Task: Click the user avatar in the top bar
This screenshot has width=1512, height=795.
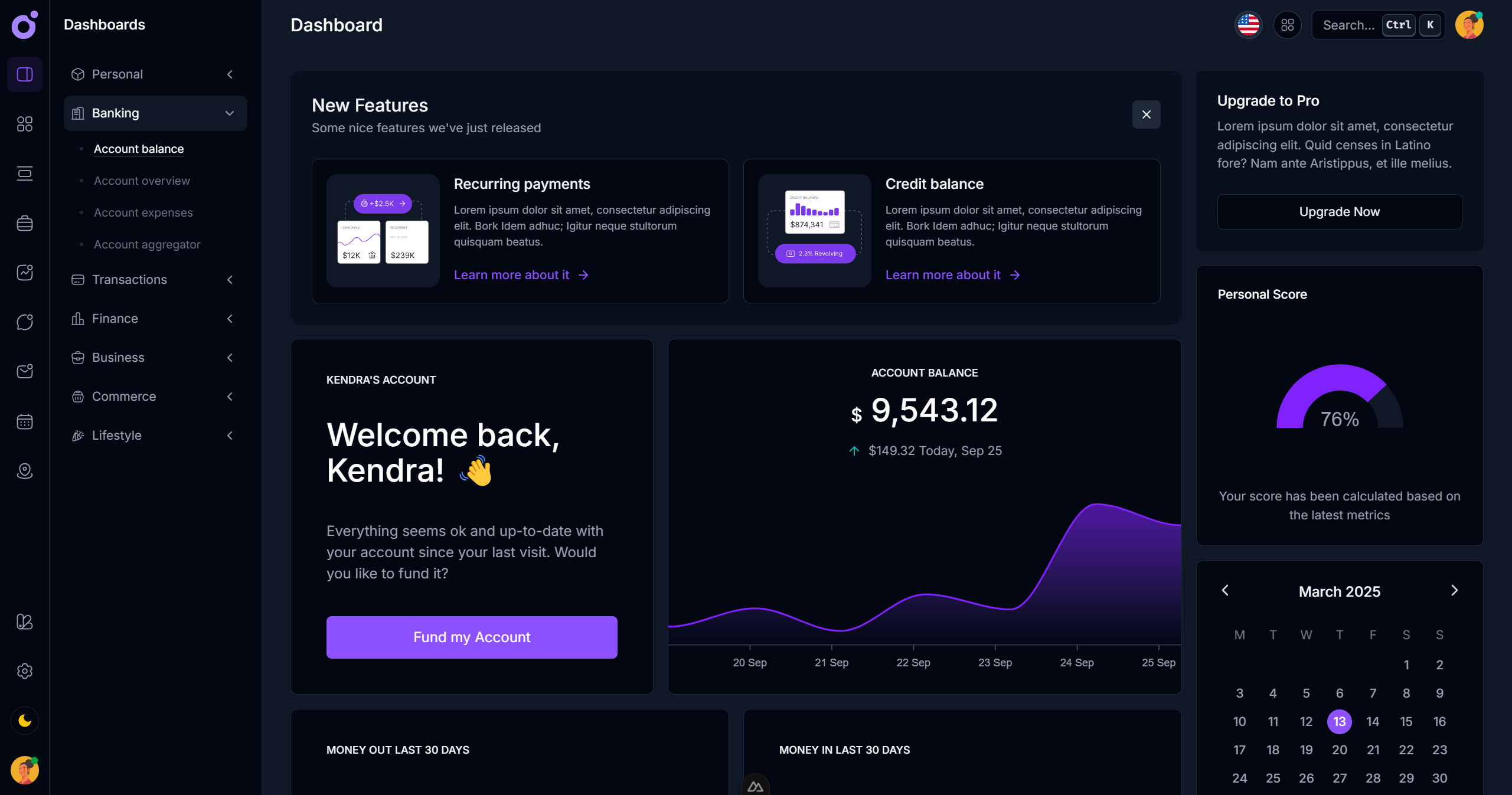Action: 1469,24
